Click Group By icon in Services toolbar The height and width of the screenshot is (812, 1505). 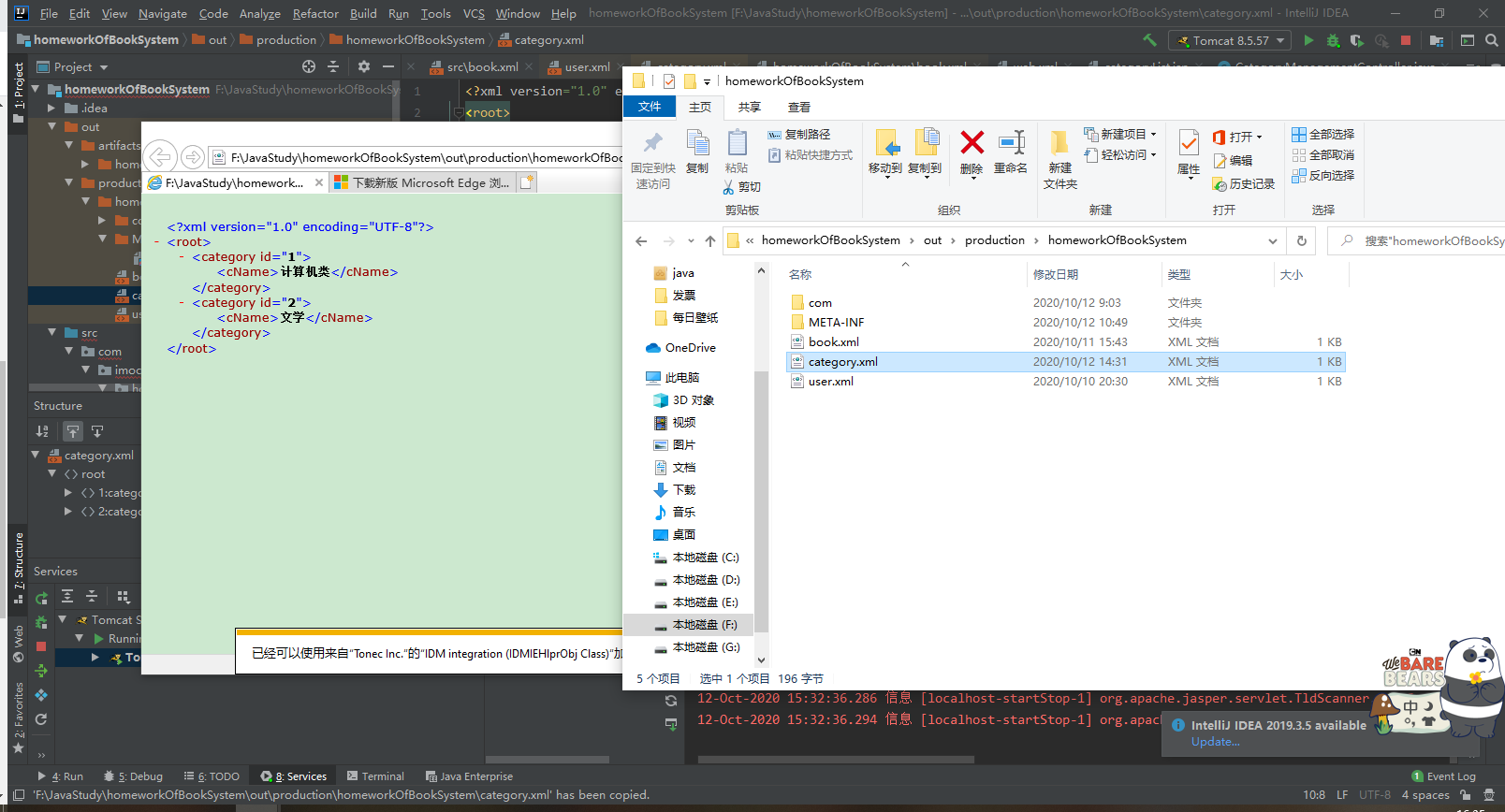pyautogui.click(x=123, y=596)
